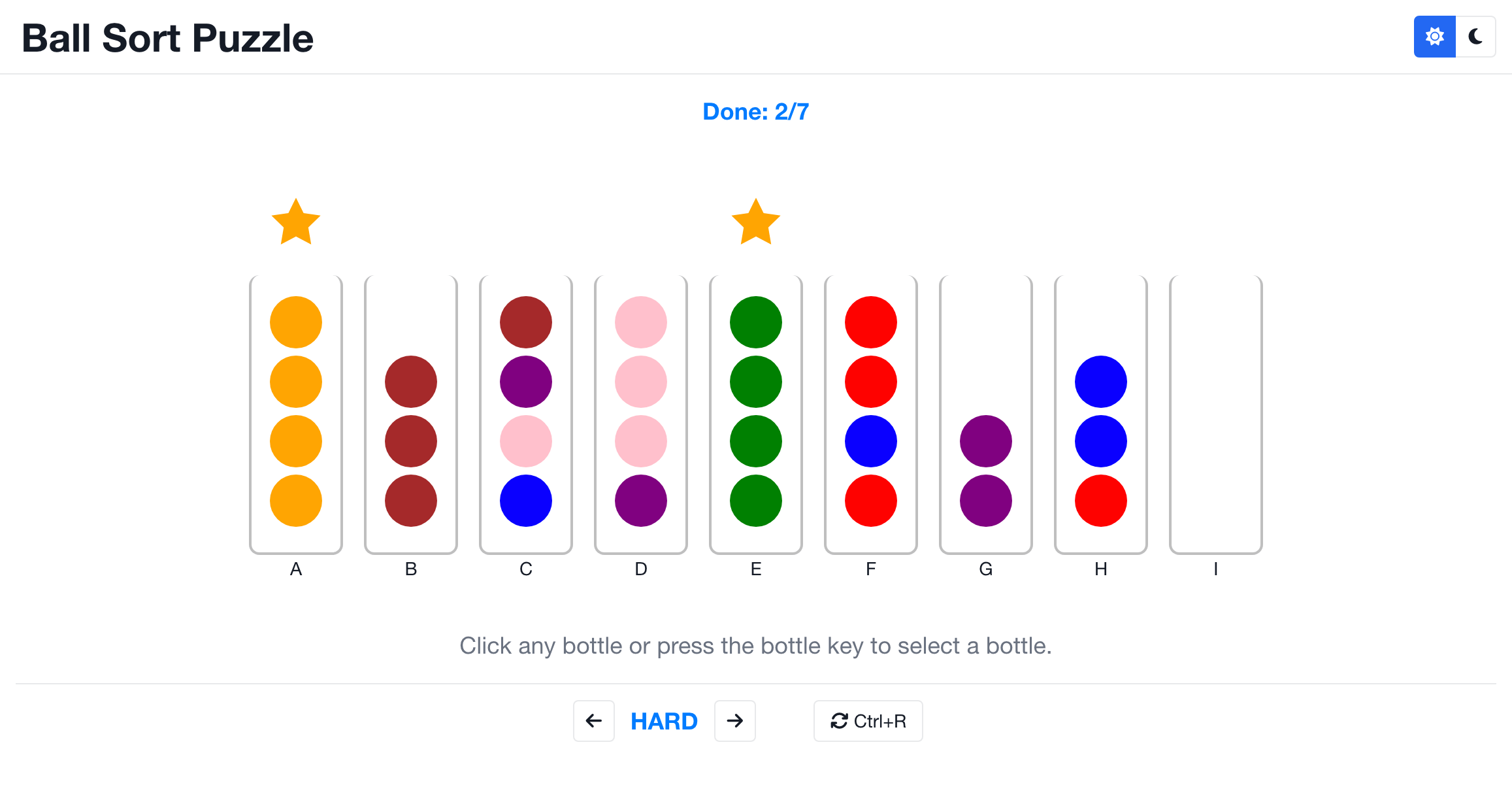Click top orange ball in bottle A

coord(296,322)
